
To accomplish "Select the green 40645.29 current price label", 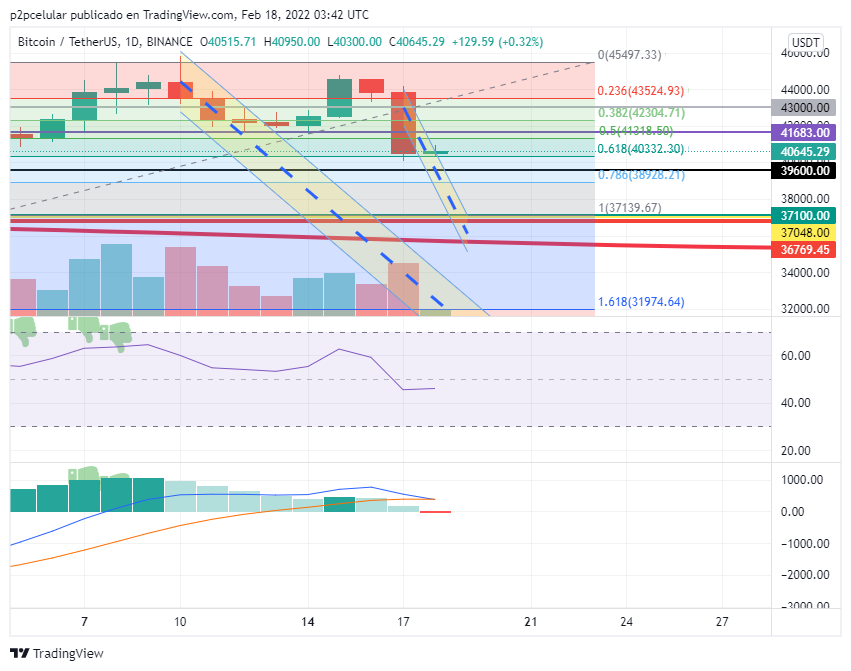I will 804,151.
